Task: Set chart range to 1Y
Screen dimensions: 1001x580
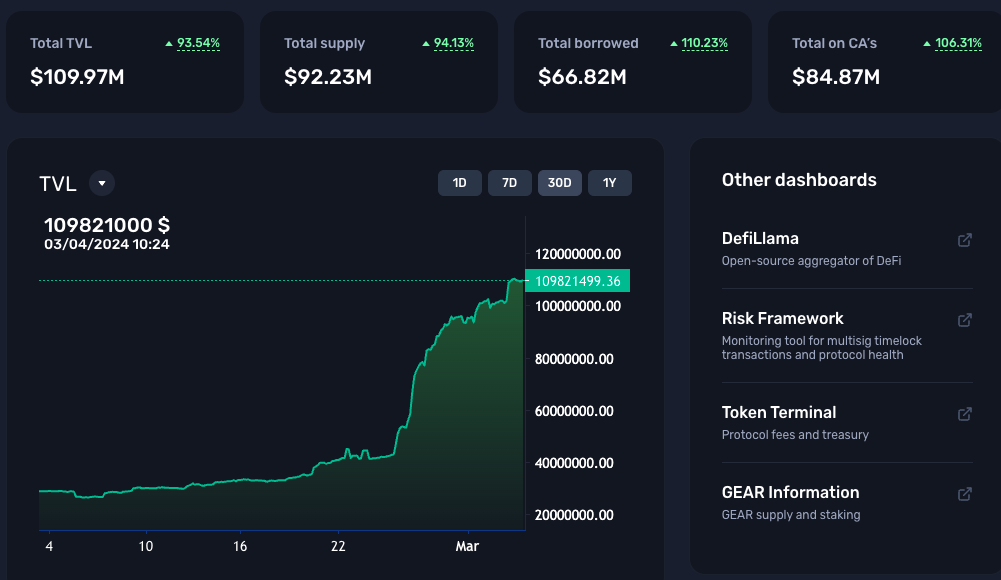Action: click(x=610, y=183)
